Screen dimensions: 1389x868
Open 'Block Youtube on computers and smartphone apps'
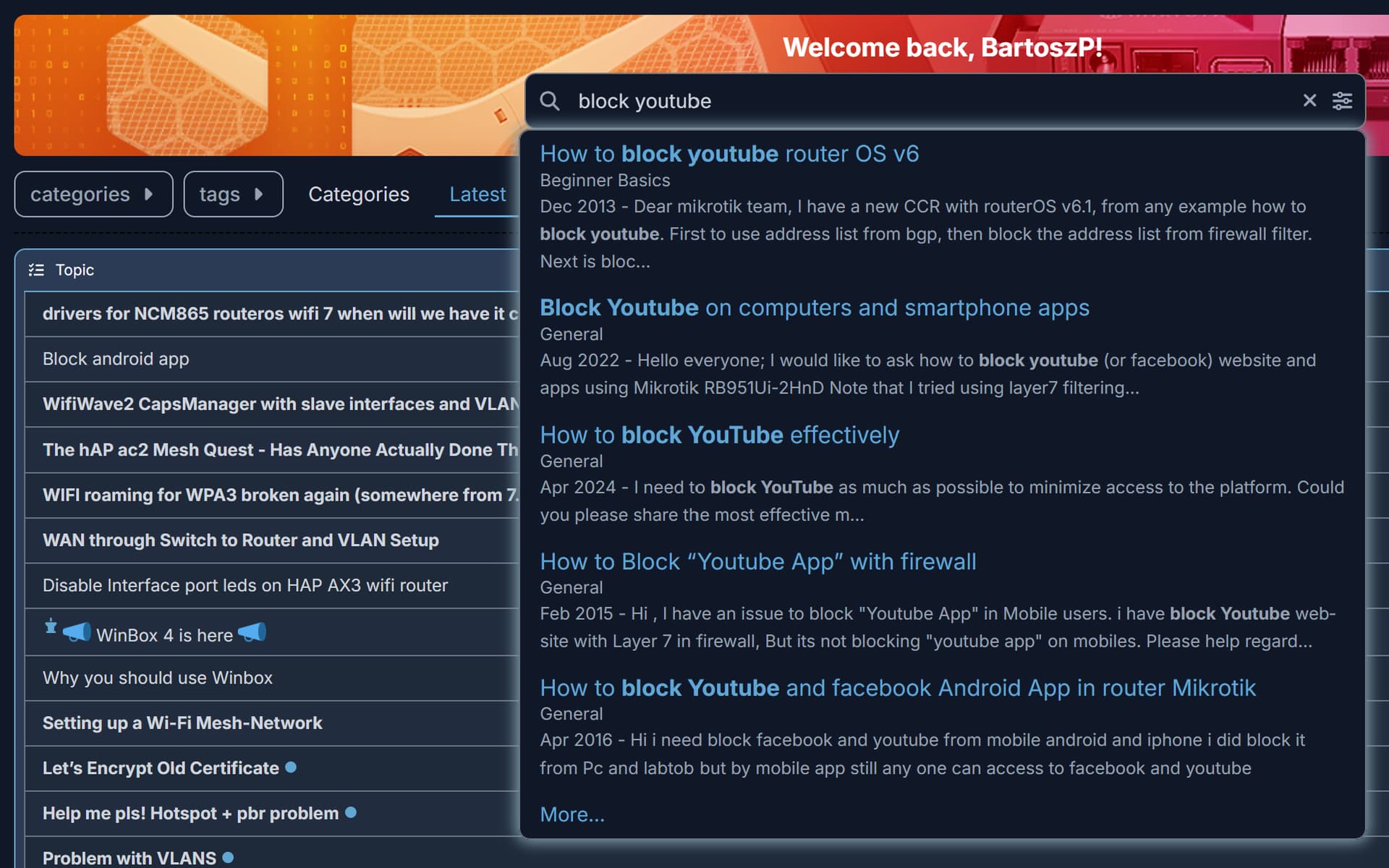click(x=814, y=307)
